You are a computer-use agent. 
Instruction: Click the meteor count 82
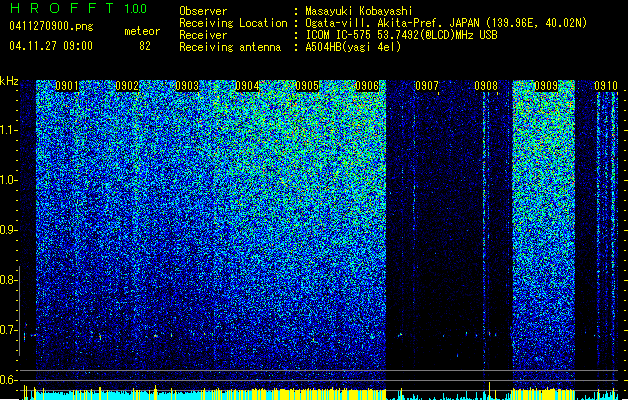pyautogui.click(x=145, y=46)
